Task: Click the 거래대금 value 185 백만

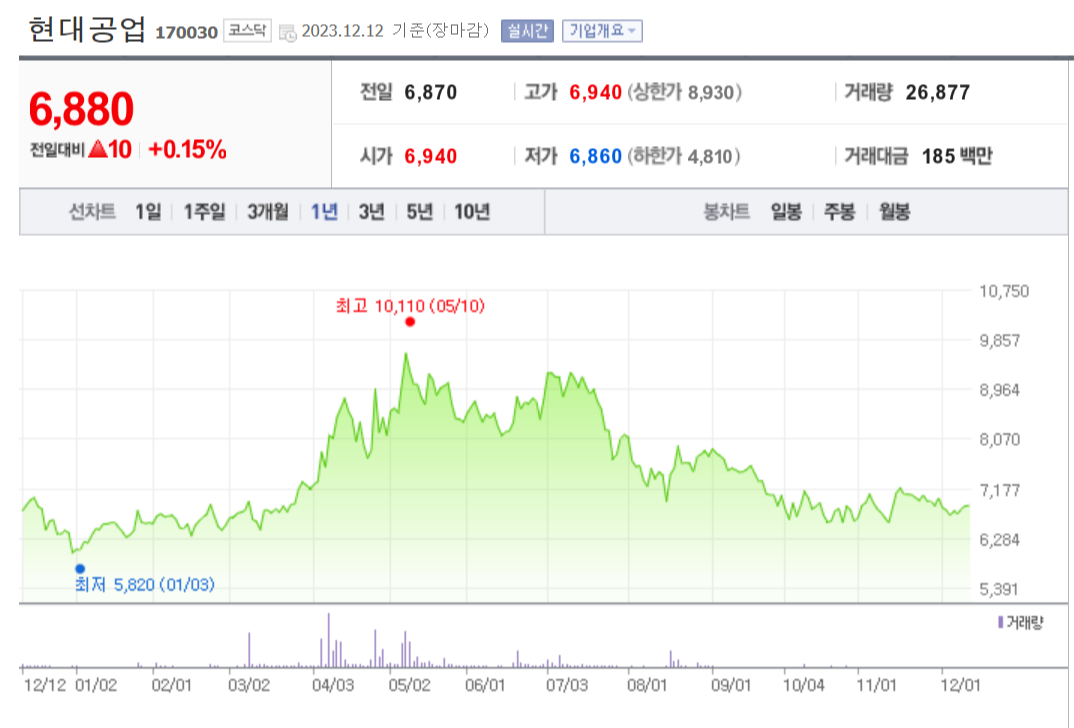Action: coord(957,156)
